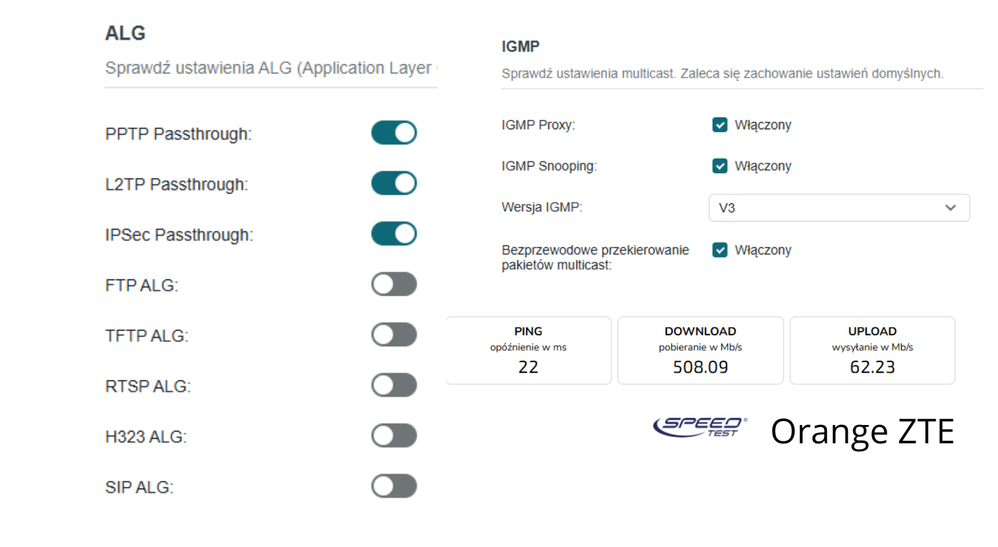
Task: Click the PING result box
Action: click(x=528, y=350)
